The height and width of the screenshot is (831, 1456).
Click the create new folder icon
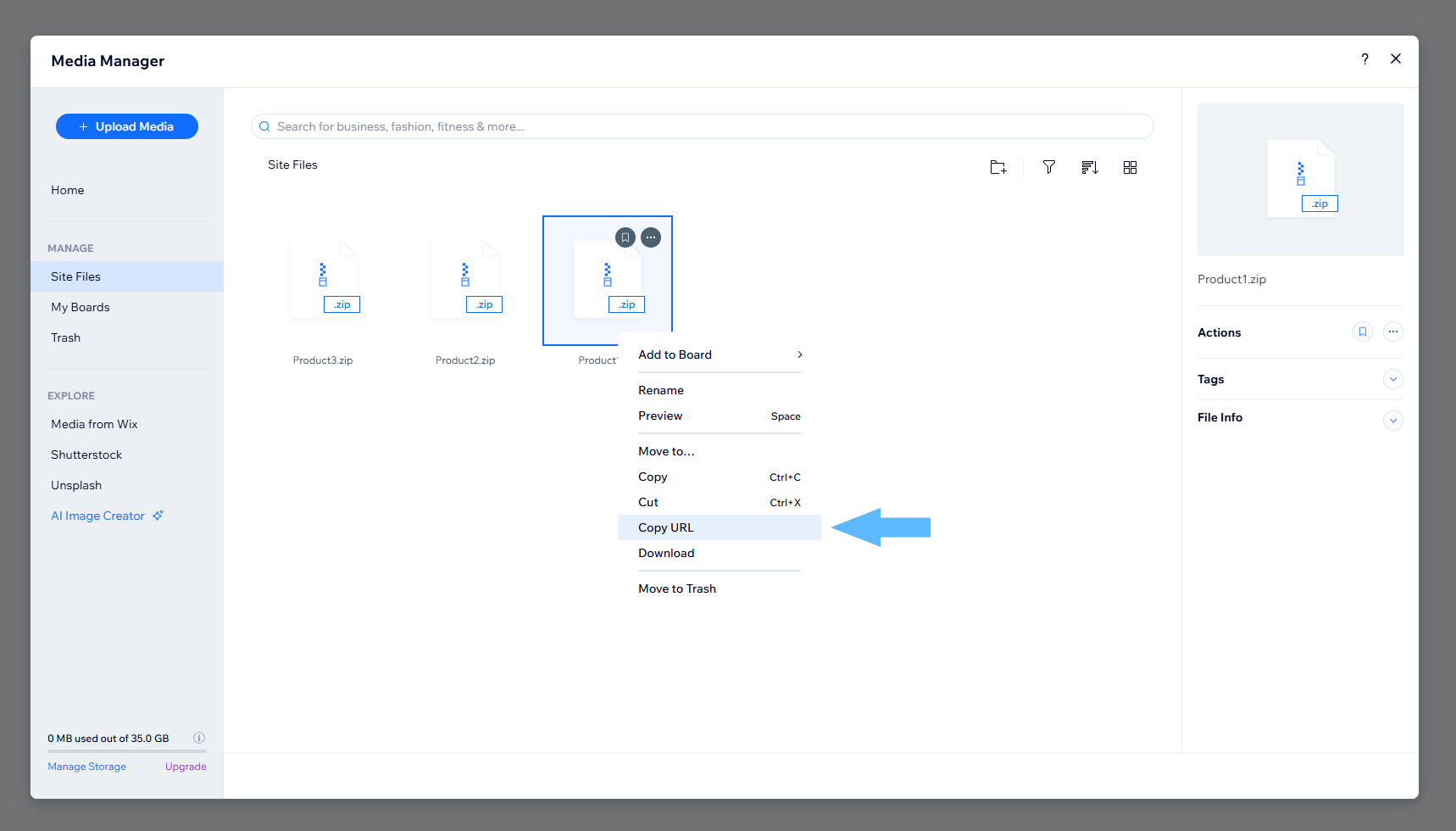tap(998, 168)
